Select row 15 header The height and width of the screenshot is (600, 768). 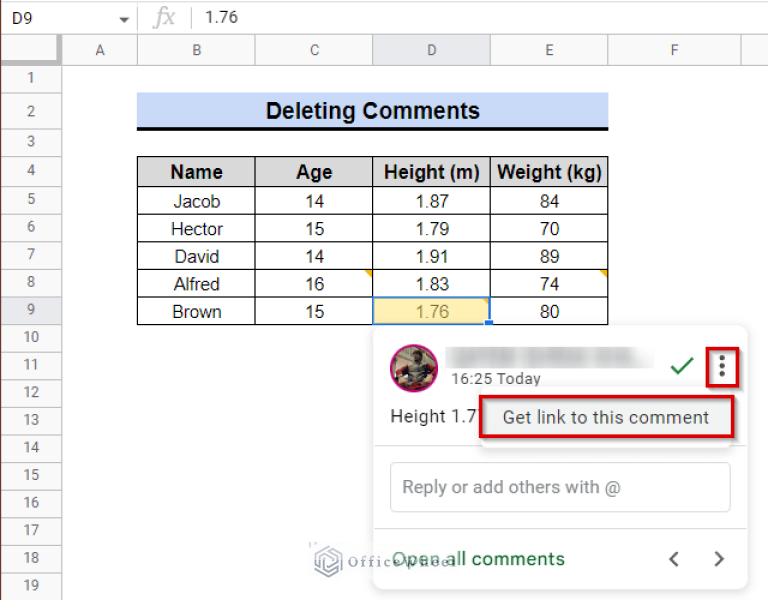(x=31, y=475)
